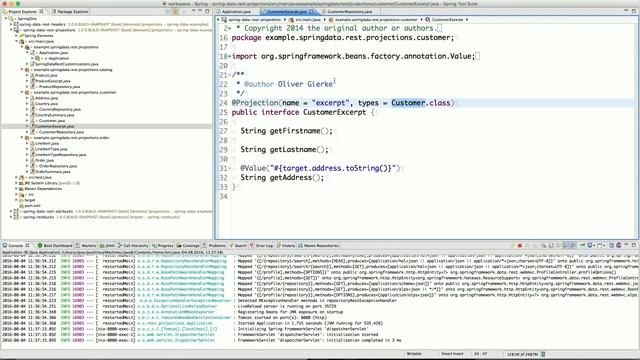640x360 pixels.
Task: Collapse projections.catalog package
Action: (22, 70)
